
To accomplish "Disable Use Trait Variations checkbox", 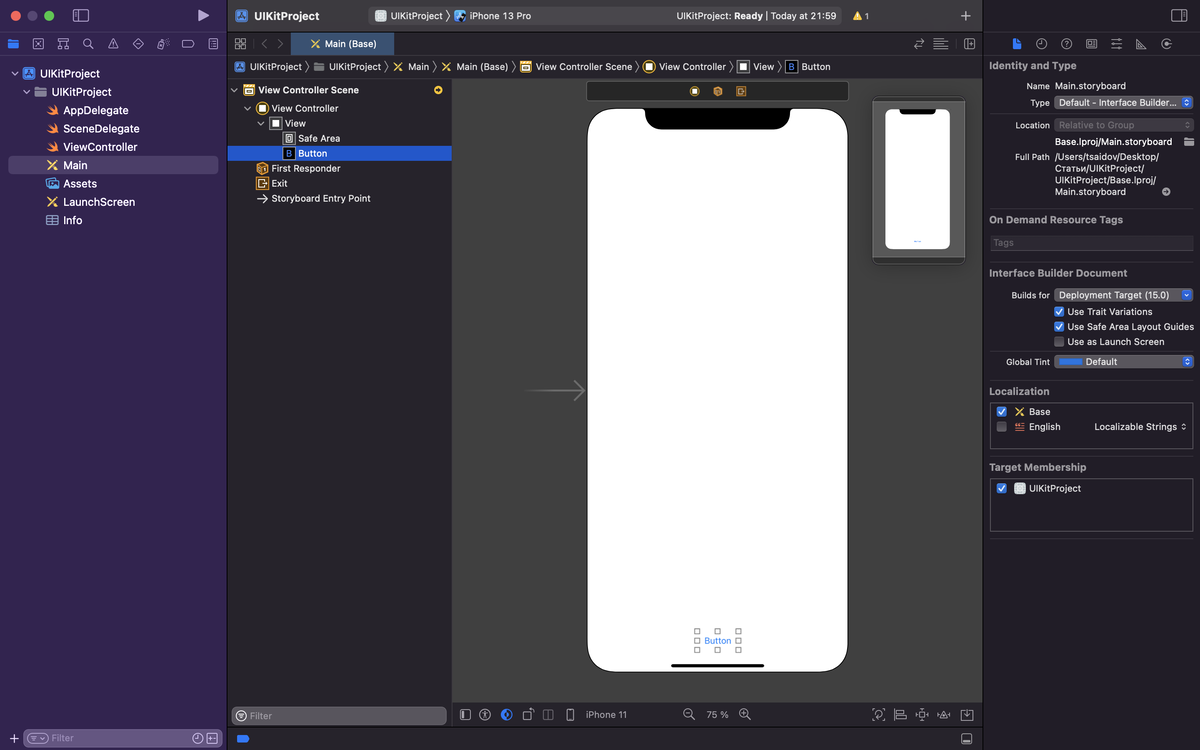I will (1059, 312).
